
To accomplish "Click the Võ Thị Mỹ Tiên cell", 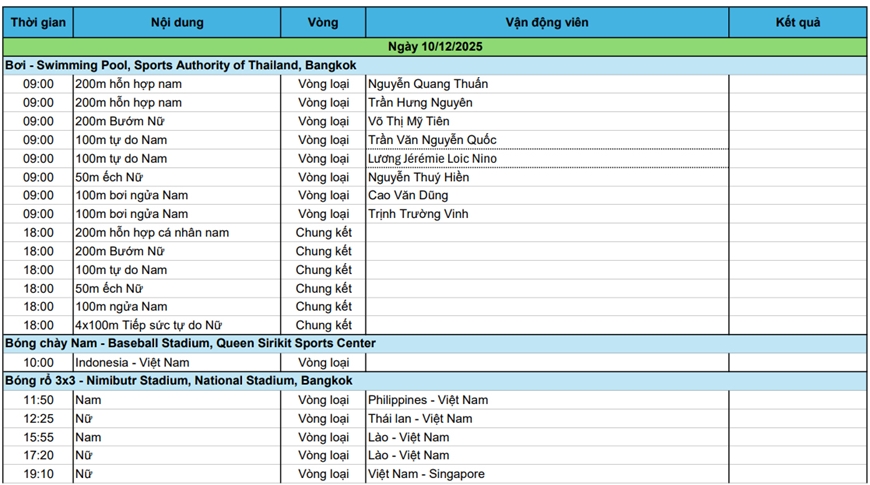I will coord(409,121).
